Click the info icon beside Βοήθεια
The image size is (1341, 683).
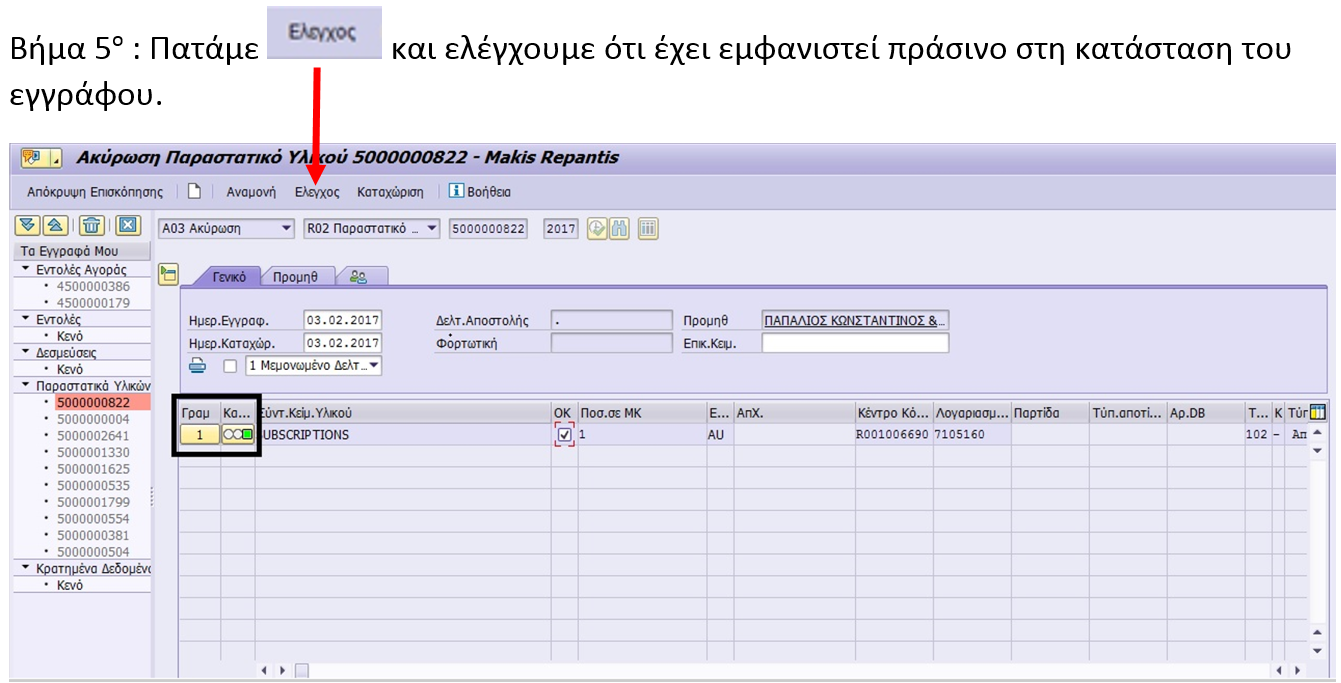(x=456, y=191)
